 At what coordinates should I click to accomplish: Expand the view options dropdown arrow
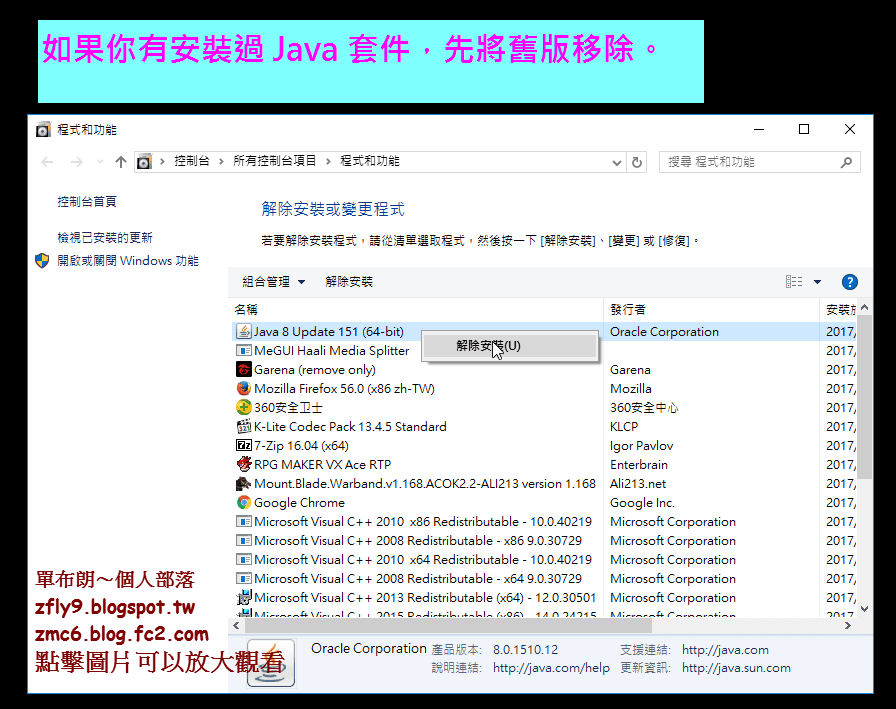point(817,282)
